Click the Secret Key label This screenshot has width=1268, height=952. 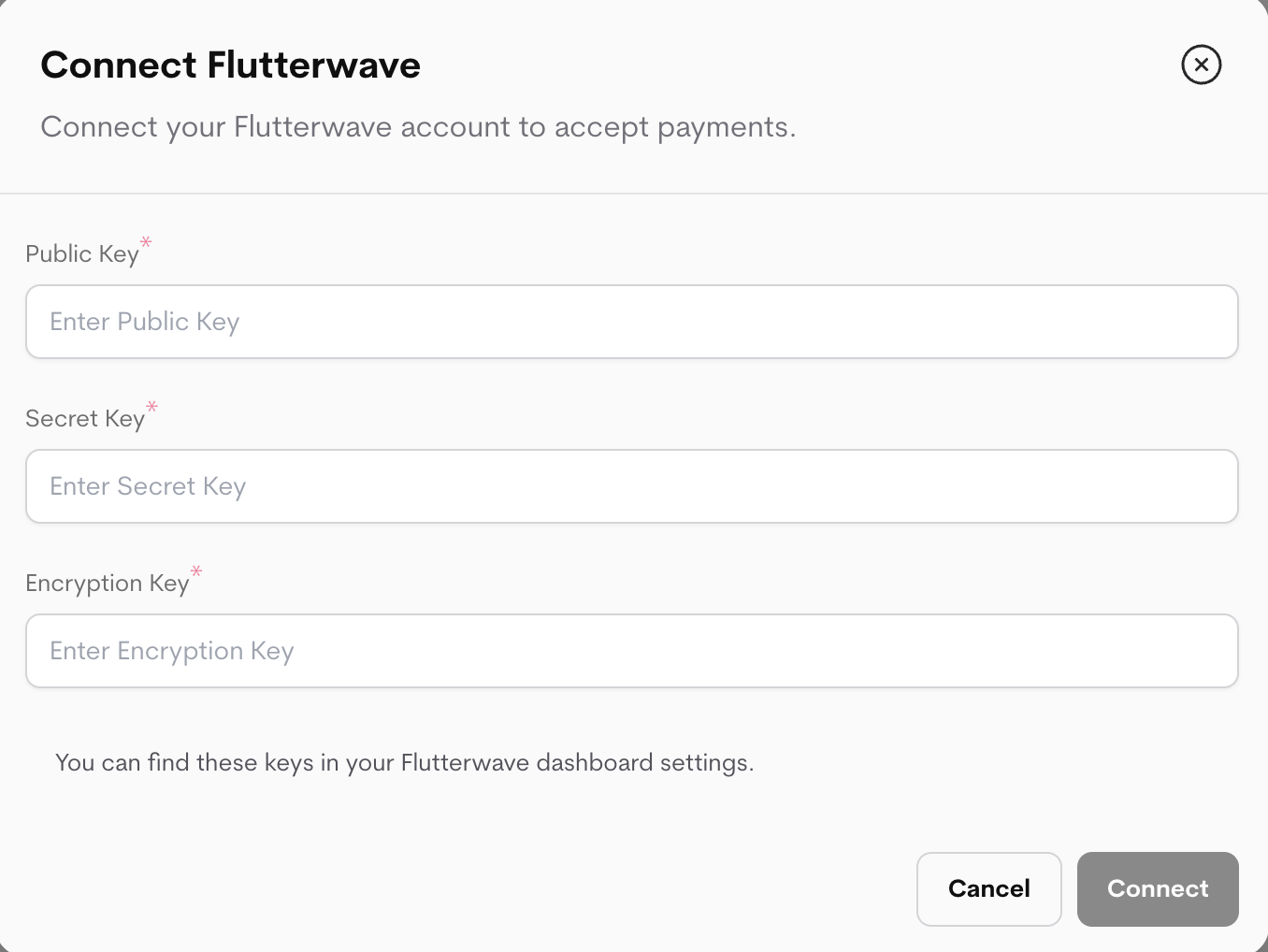[84, 418]
